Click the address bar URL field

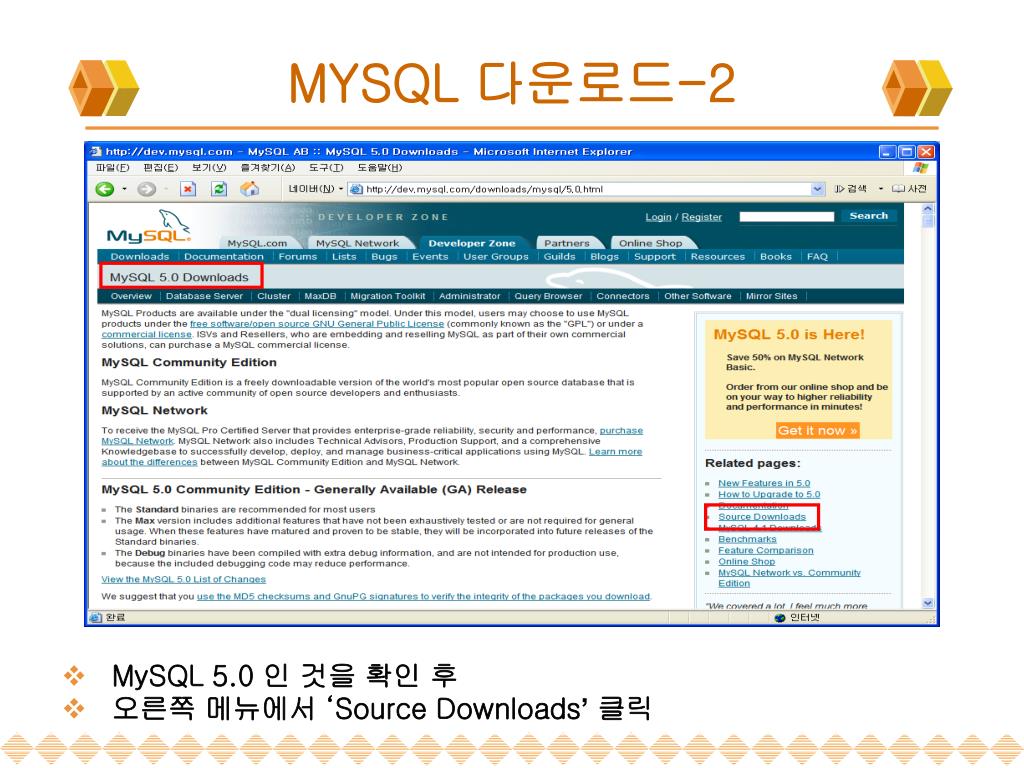[x=586, y=189]
